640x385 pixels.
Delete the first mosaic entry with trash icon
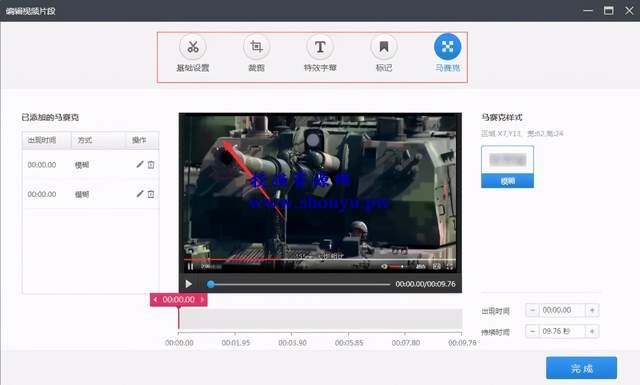point(151,165)
